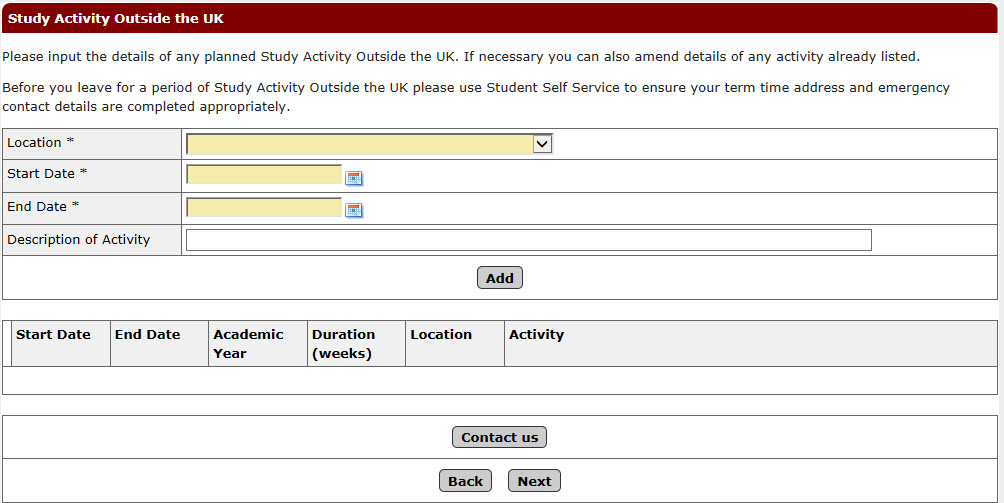The image size is (1004, 503).
Task: Go to the previous page with Back
Action: pos(465,481)
